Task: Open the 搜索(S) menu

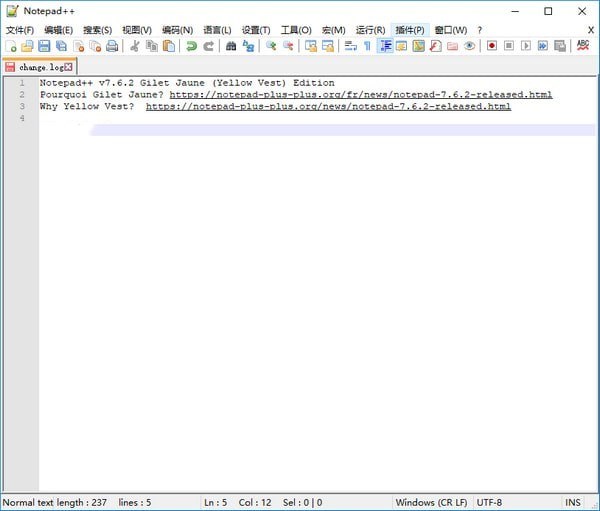Action: [98, 30]
